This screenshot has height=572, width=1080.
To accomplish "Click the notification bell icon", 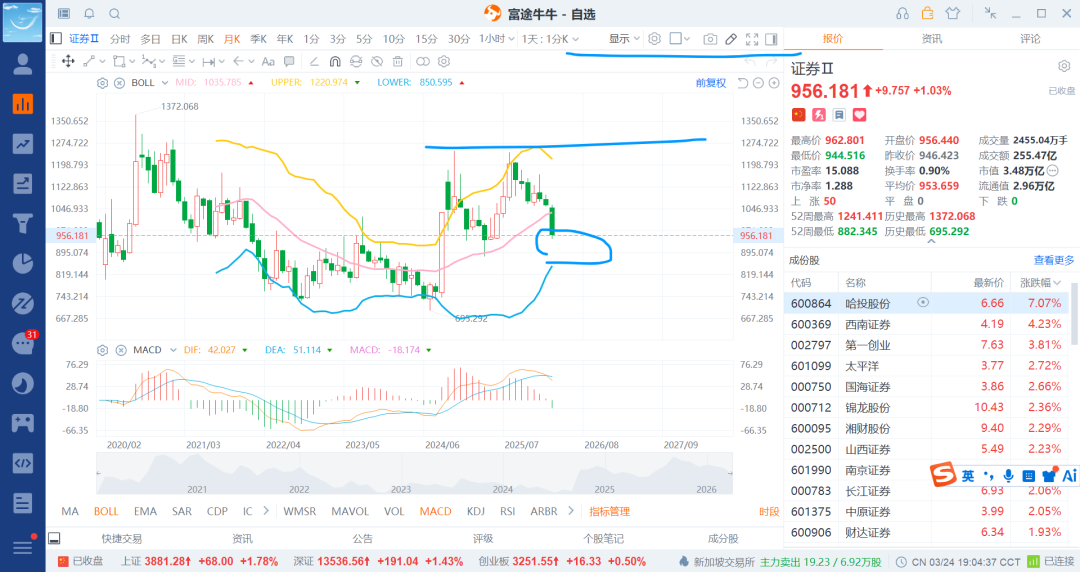I will point(90,13).
